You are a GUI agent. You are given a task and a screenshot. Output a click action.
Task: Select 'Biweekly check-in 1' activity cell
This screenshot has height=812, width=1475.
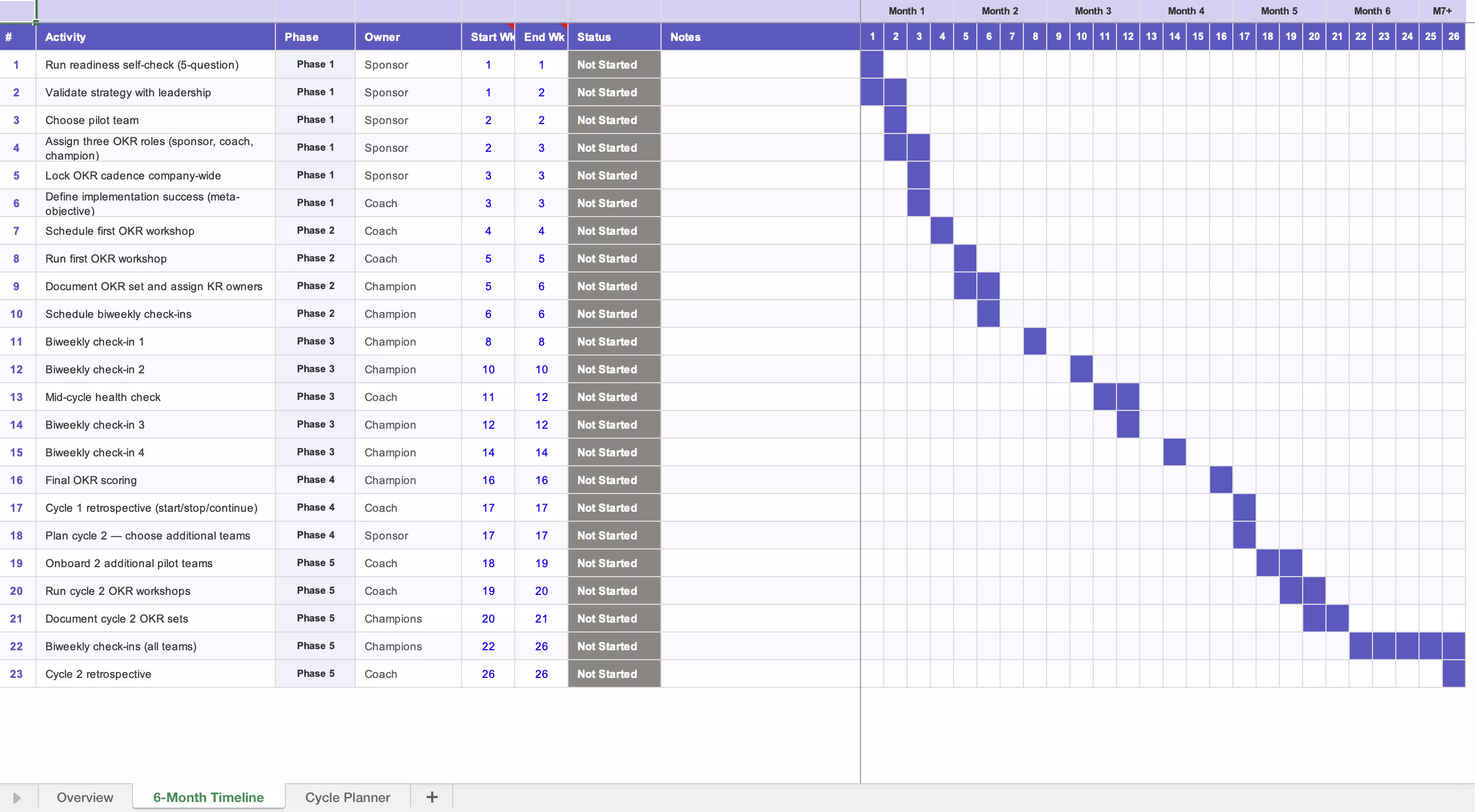click(156, 342)
